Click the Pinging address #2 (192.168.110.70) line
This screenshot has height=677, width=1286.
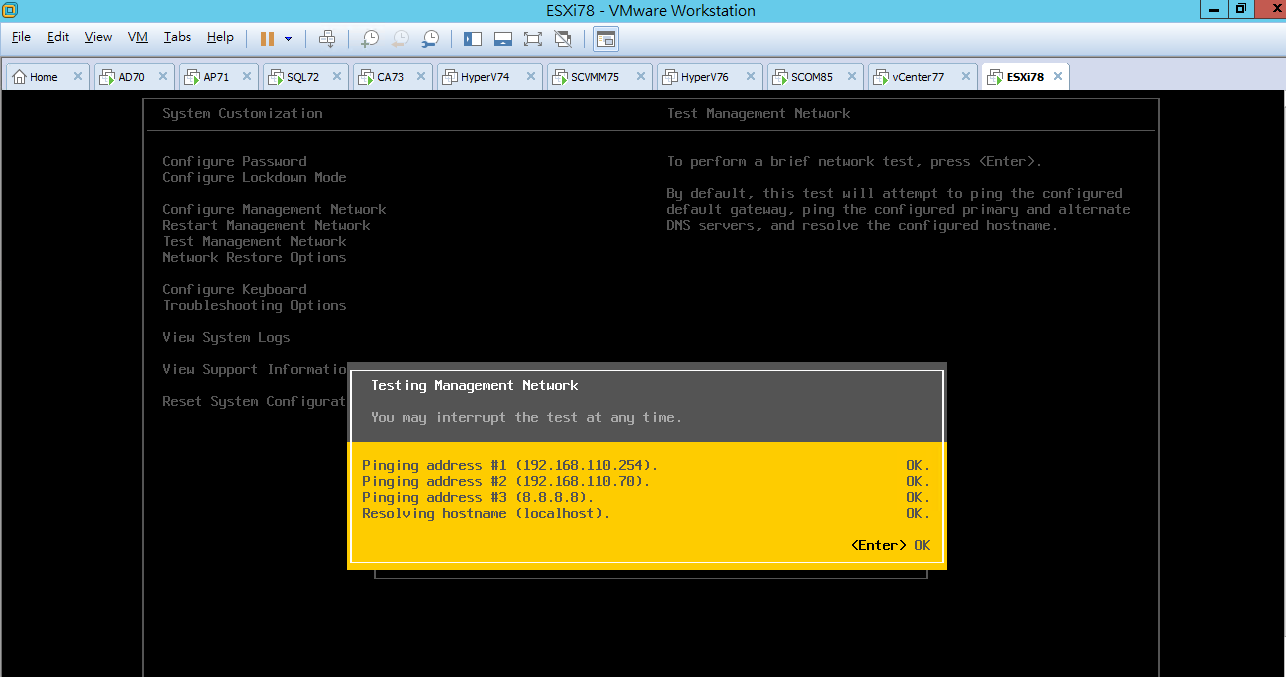(x=646, y=481)
